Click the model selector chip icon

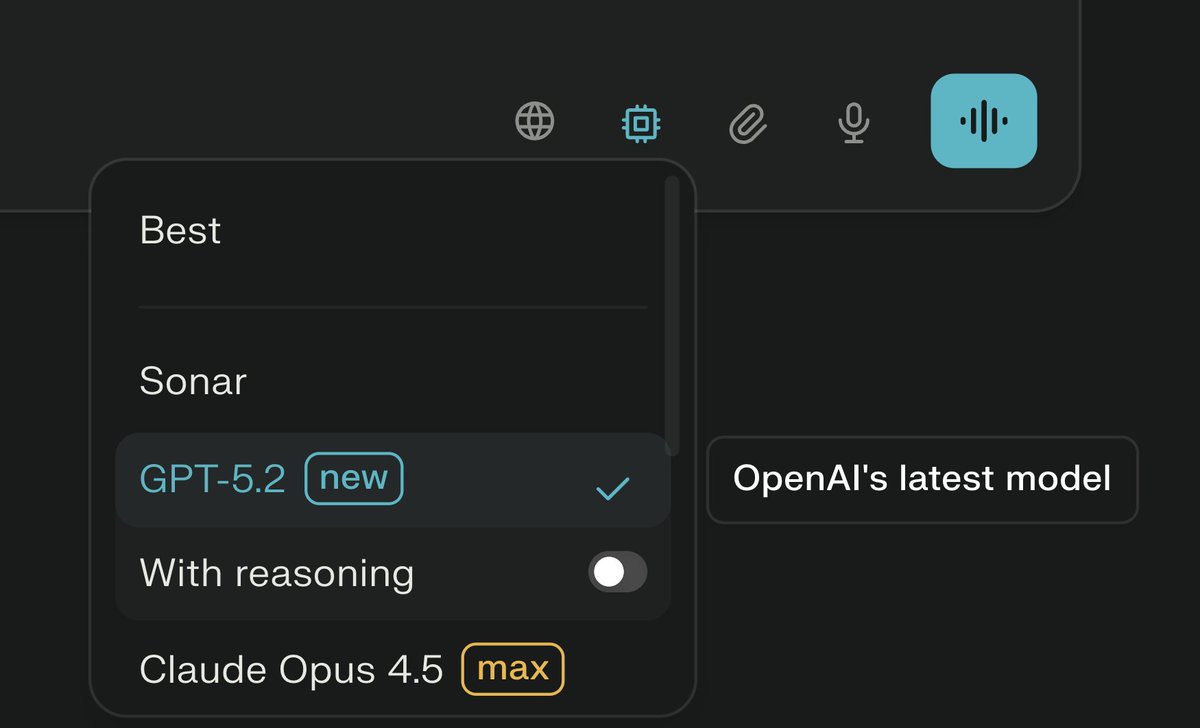641,123
